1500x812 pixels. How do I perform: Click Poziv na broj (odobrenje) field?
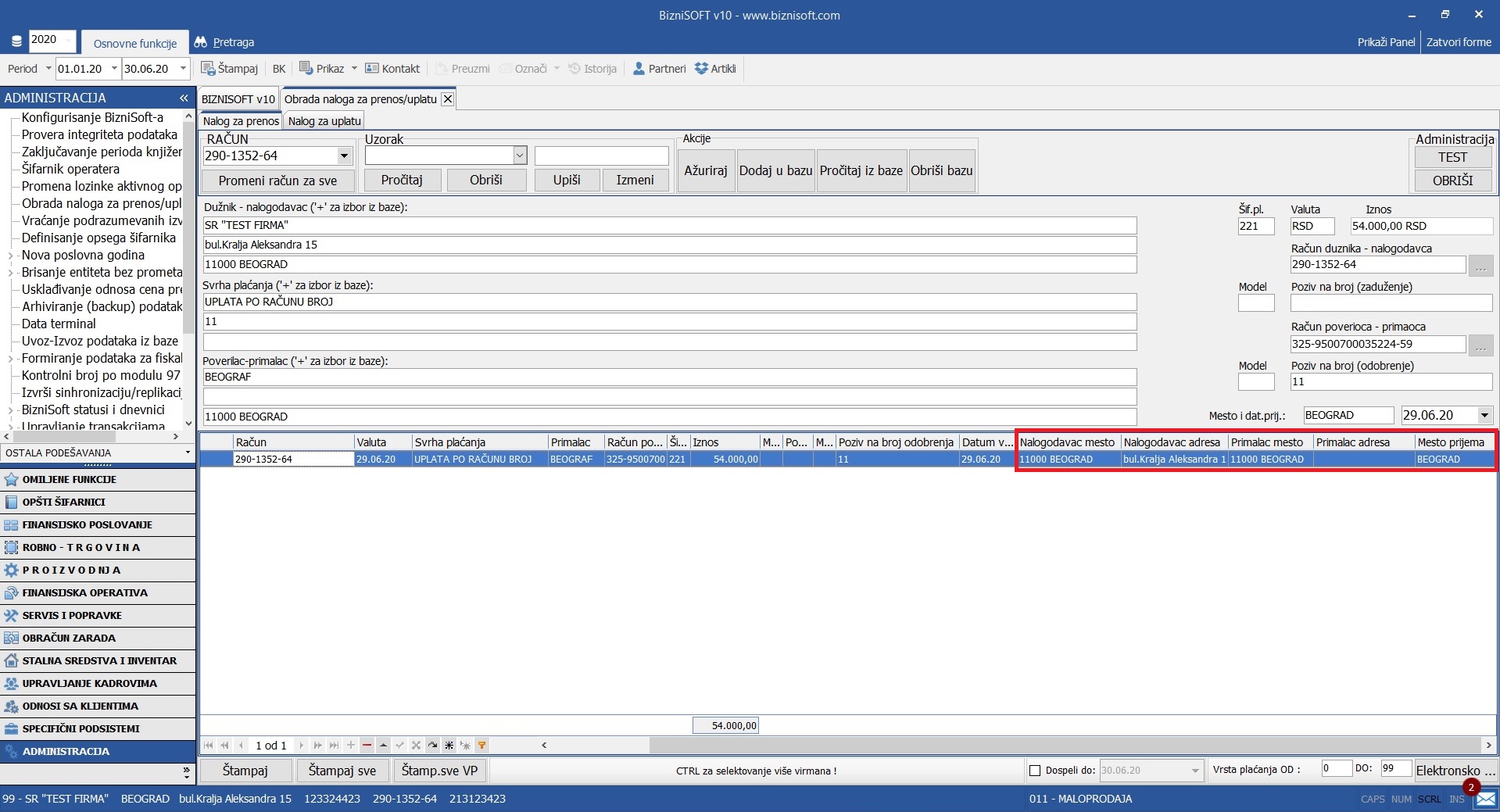click(1391, 382)
